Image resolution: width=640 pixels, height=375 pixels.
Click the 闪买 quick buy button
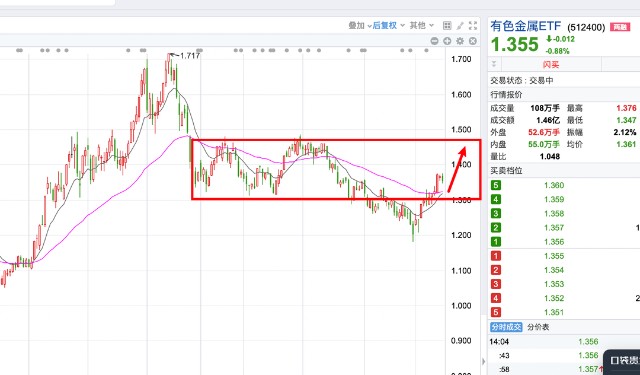tap(551, 64)
